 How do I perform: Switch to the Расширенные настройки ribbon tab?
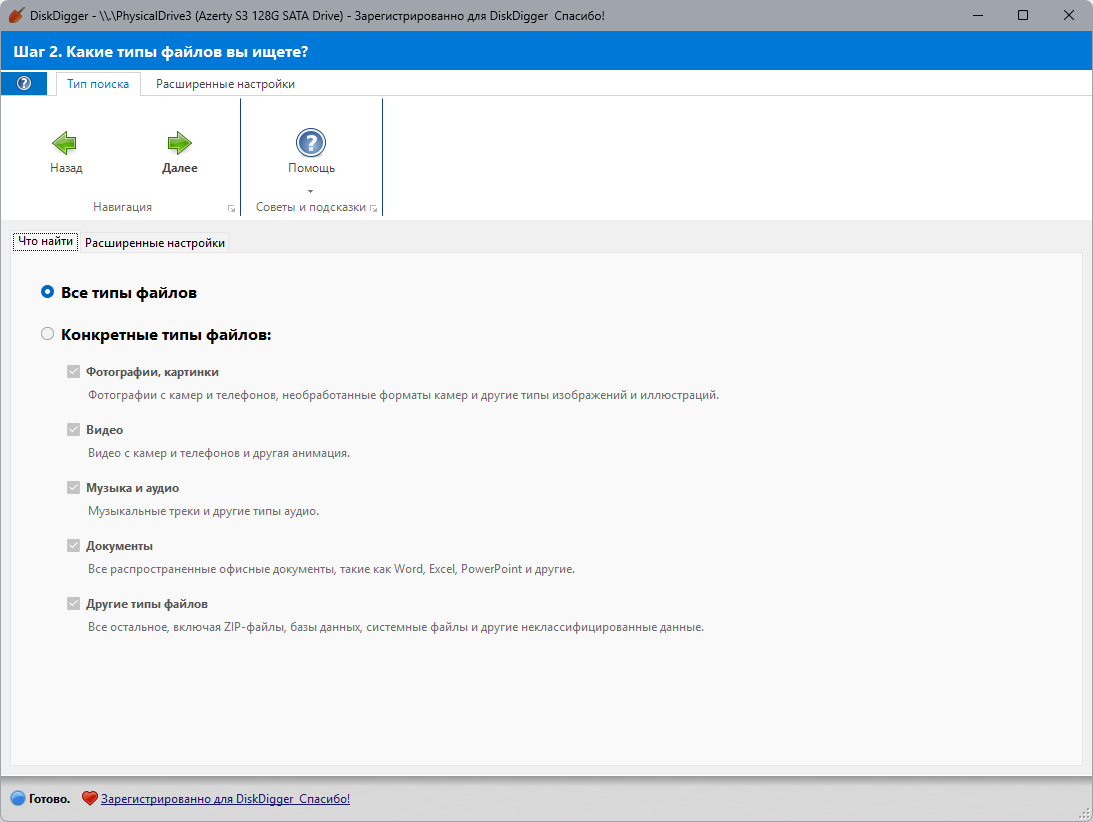click(225, 84)
